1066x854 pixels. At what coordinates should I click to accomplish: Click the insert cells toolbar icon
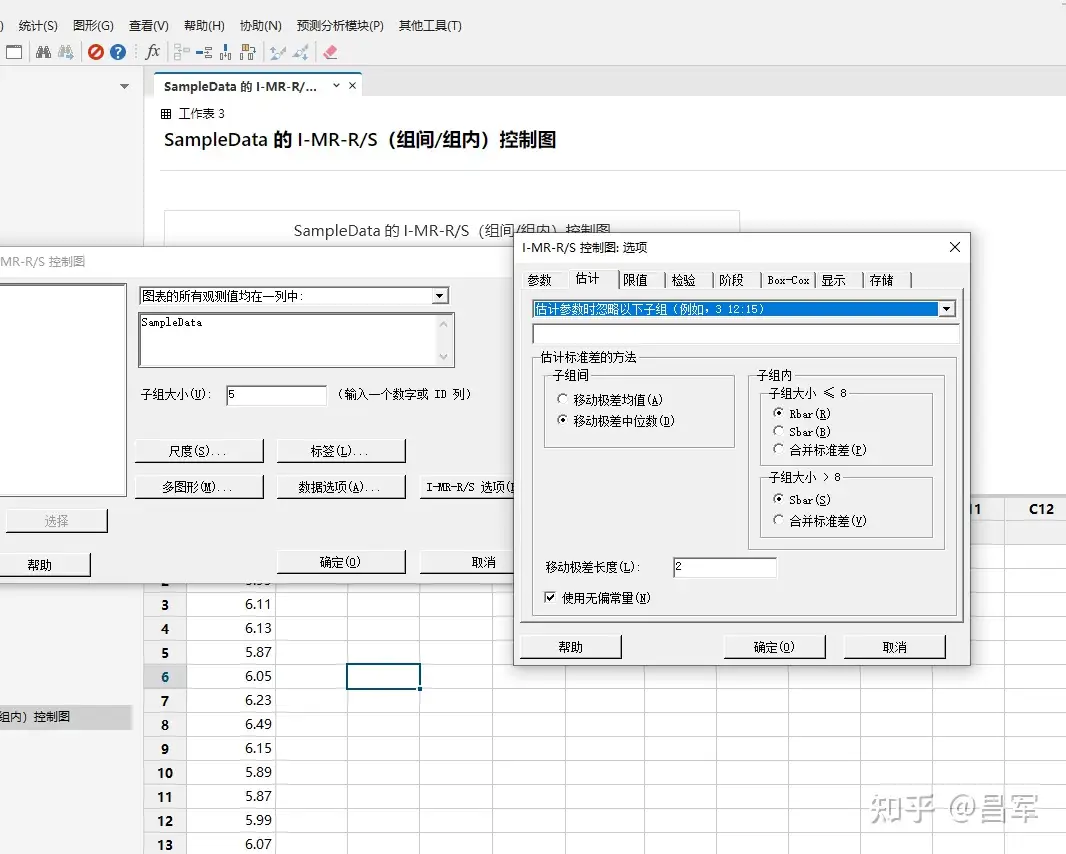click(x=182, y=52)
